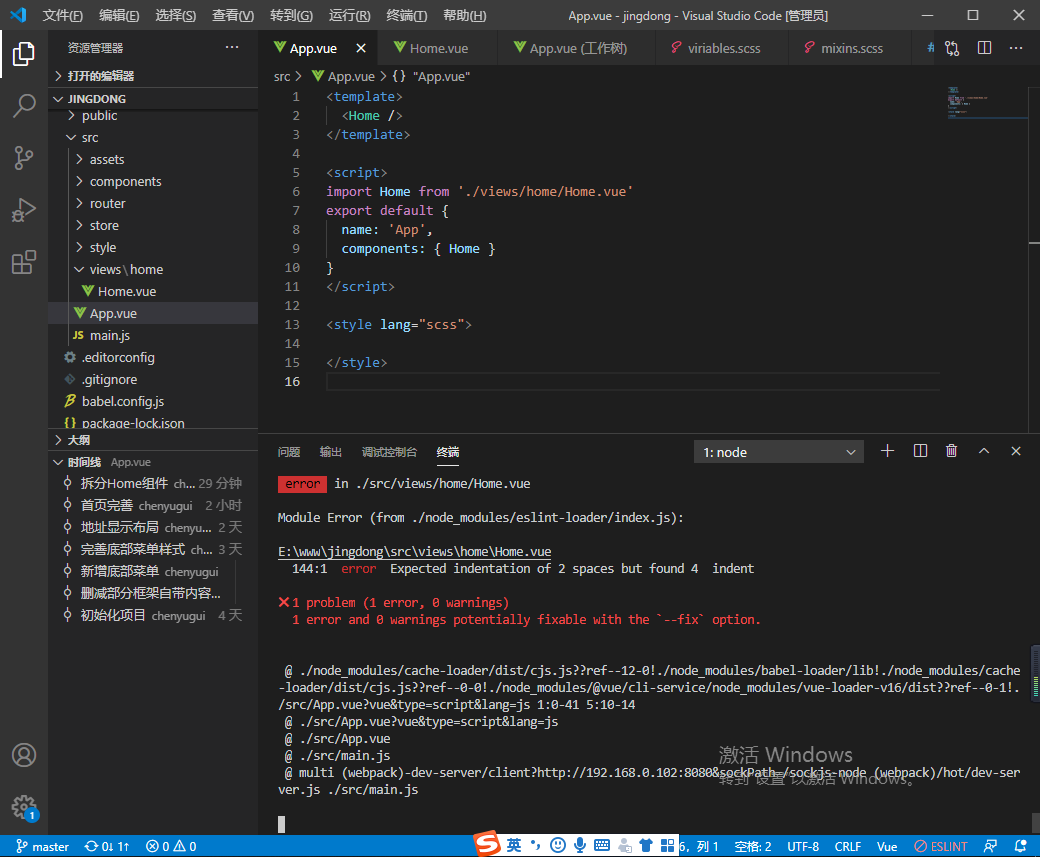This screenshot has width=1040, height=857.
Task: Click the master branch indicator
Action: click(42, 846)
